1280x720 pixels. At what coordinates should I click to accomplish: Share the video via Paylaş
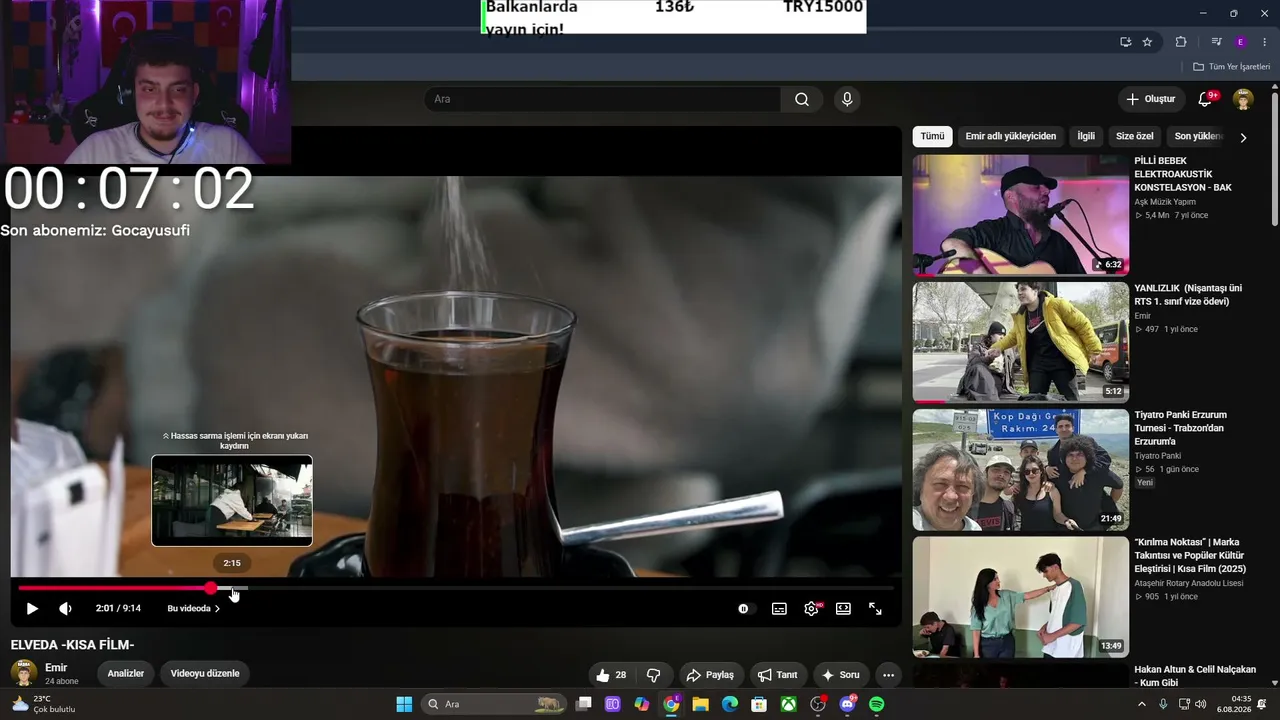pos(710,675)
